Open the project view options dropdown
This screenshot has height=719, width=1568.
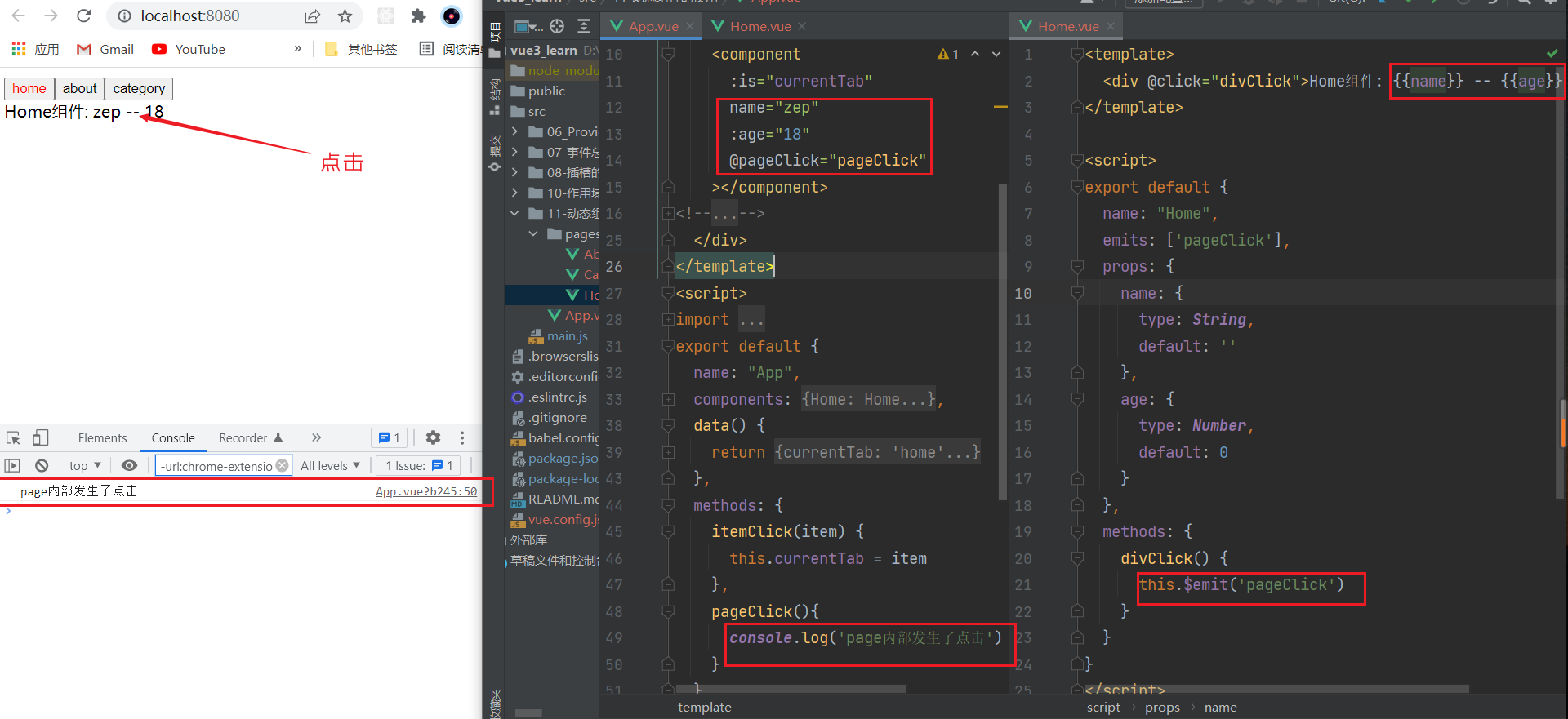coord(528,27)
